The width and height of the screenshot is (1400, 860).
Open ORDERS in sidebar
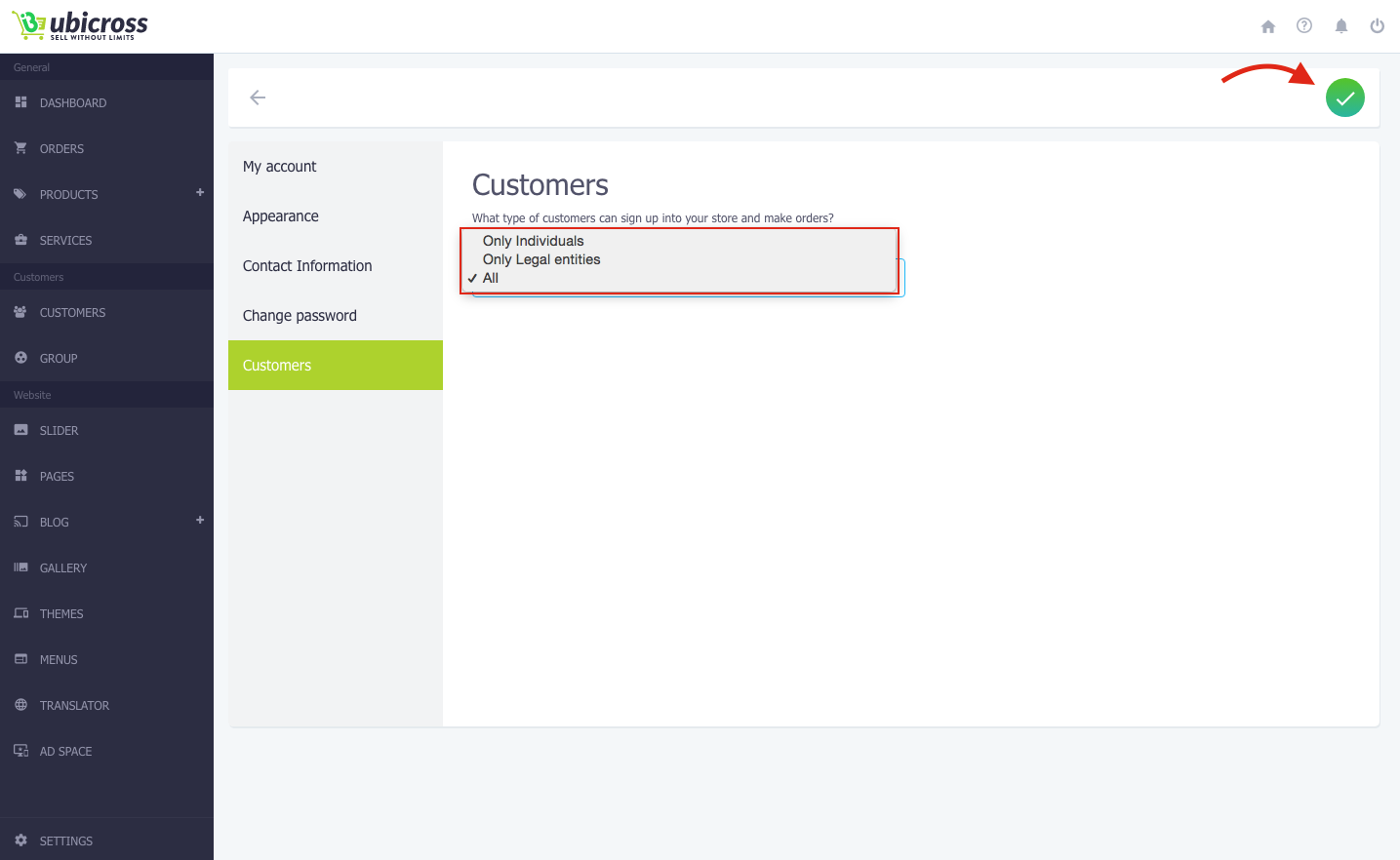coord(61,149)
